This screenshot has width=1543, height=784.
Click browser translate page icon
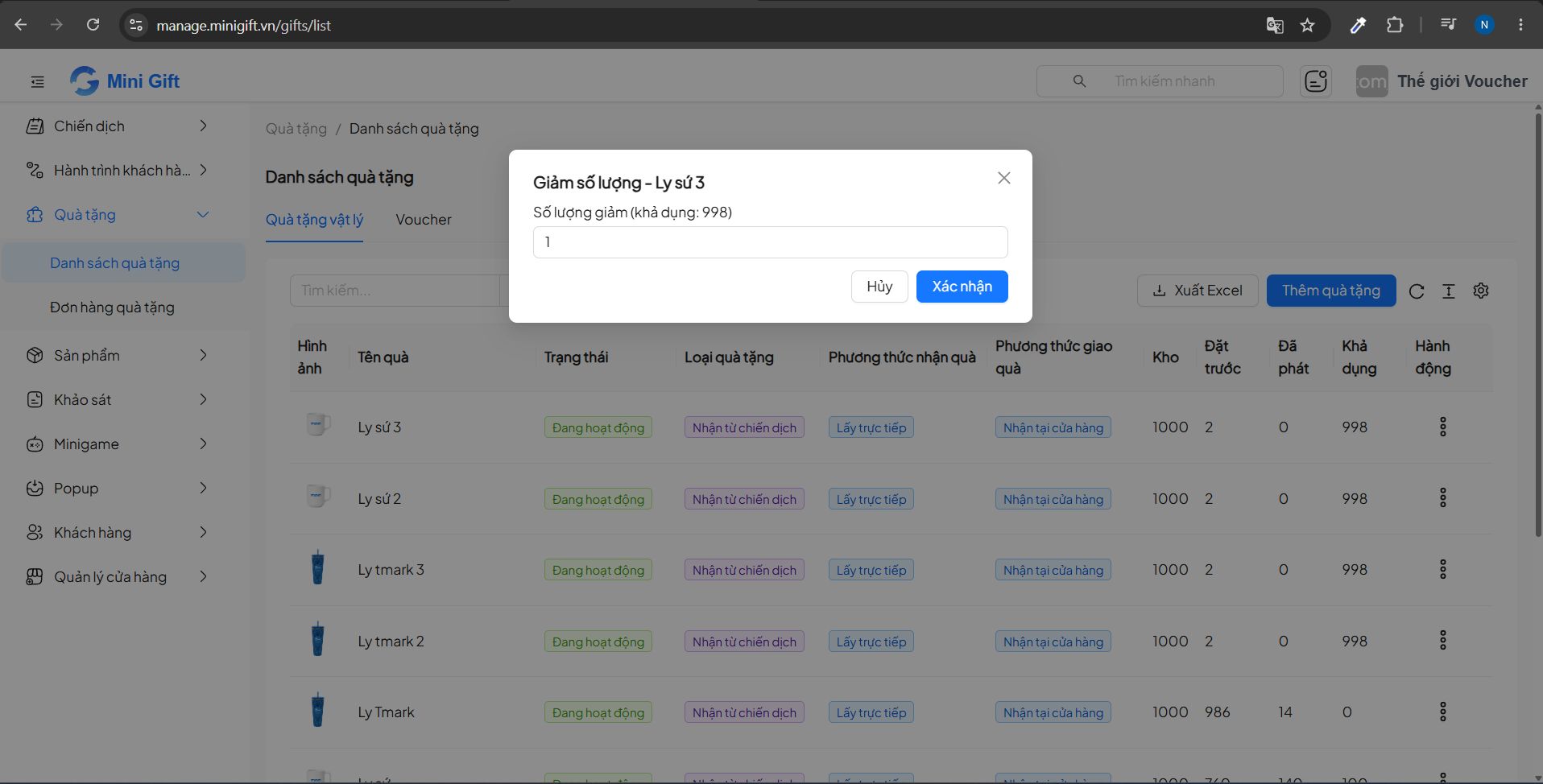(1274, 25)
